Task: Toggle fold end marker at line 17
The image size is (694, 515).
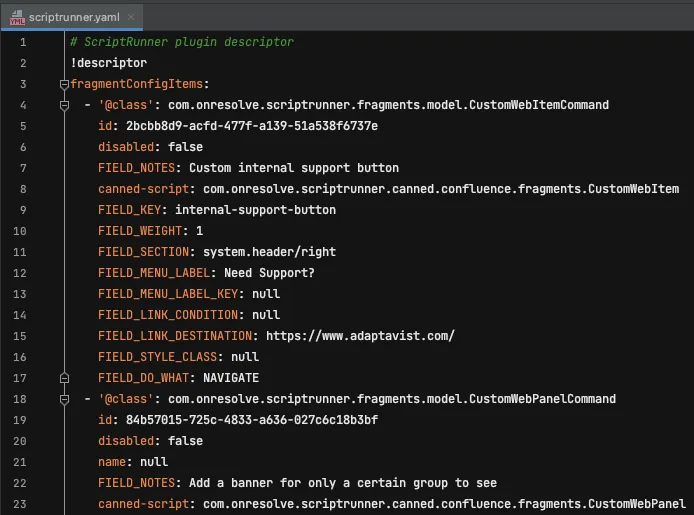Action: [x=64, y=378]
